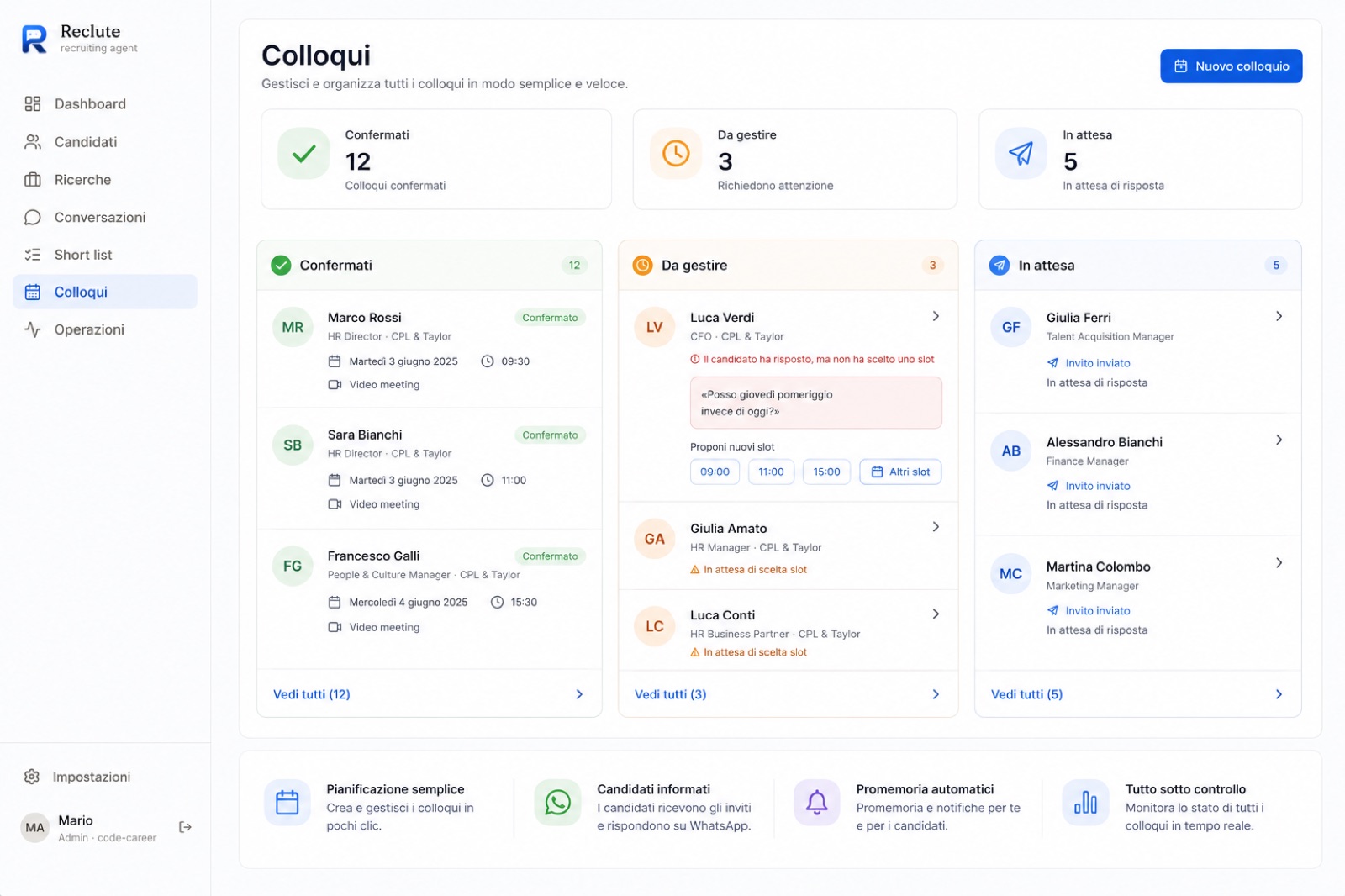
Task: Click Vedi tutti (3) link
Action: pyautogui.click(x=671, y=694)
